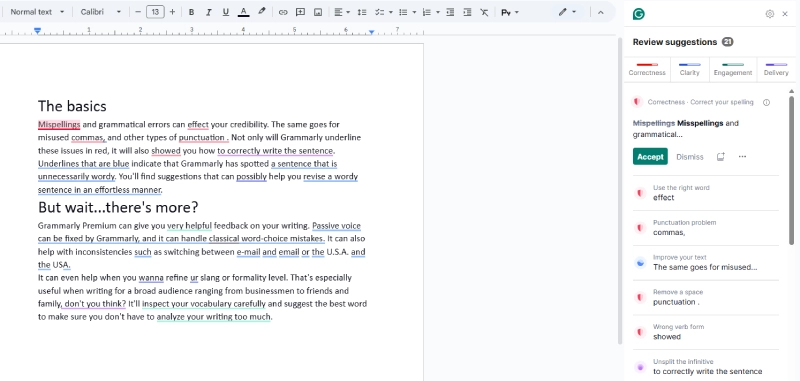This screenshot has width=800, height=381.
Task: Expand the checklist options arrow
Action: pos(391,12)
